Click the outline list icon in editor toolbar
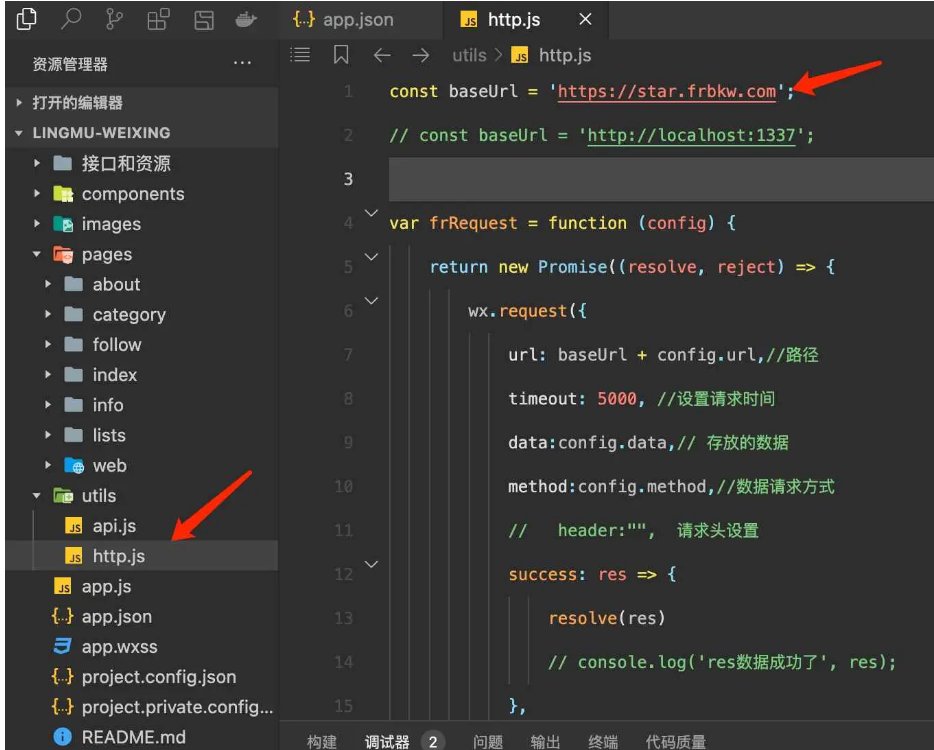934x750 pixels. click(x=300, y=55)
